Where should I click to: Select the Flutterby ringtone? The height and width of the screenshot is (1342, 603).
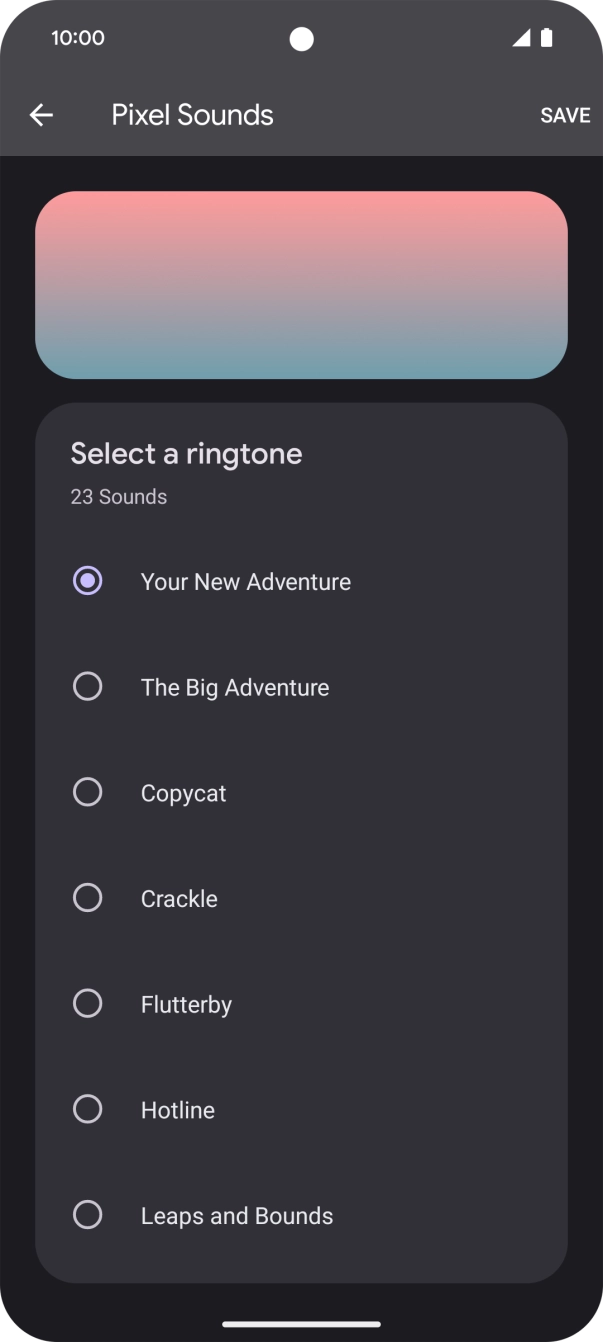[87, 1003]
